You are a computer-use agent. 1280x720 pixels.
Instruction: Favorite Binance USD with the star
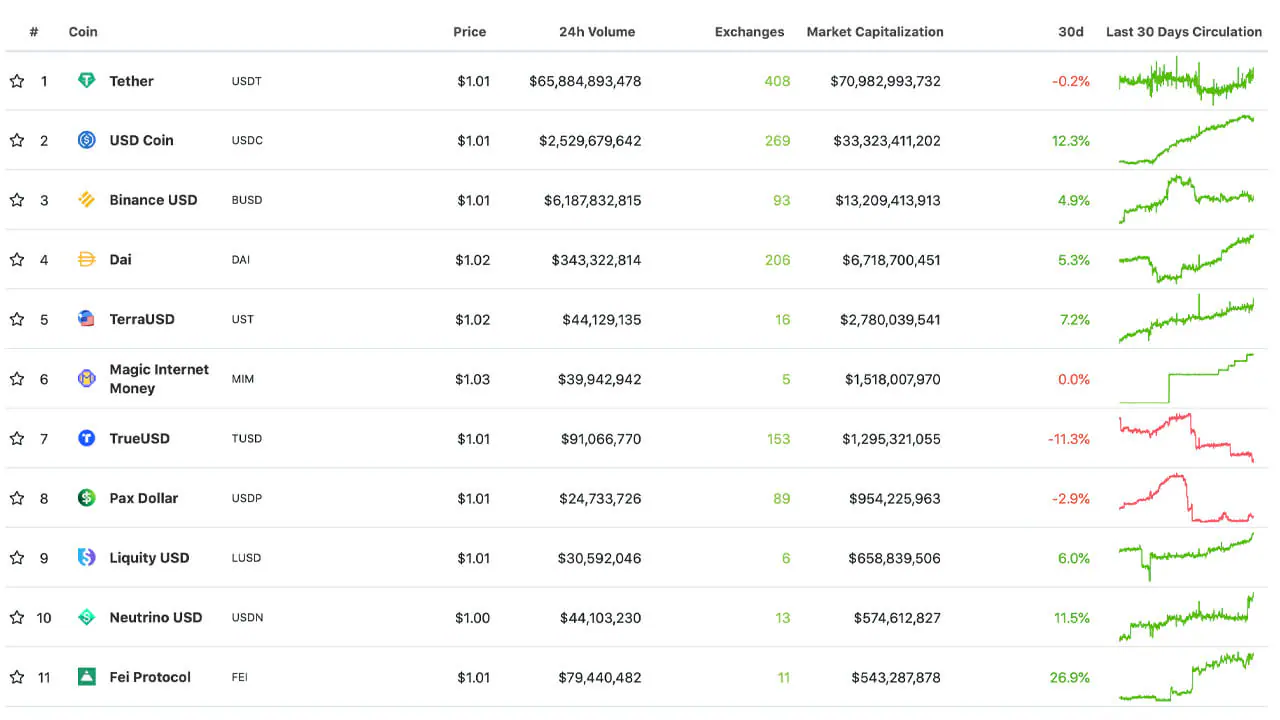17,200
